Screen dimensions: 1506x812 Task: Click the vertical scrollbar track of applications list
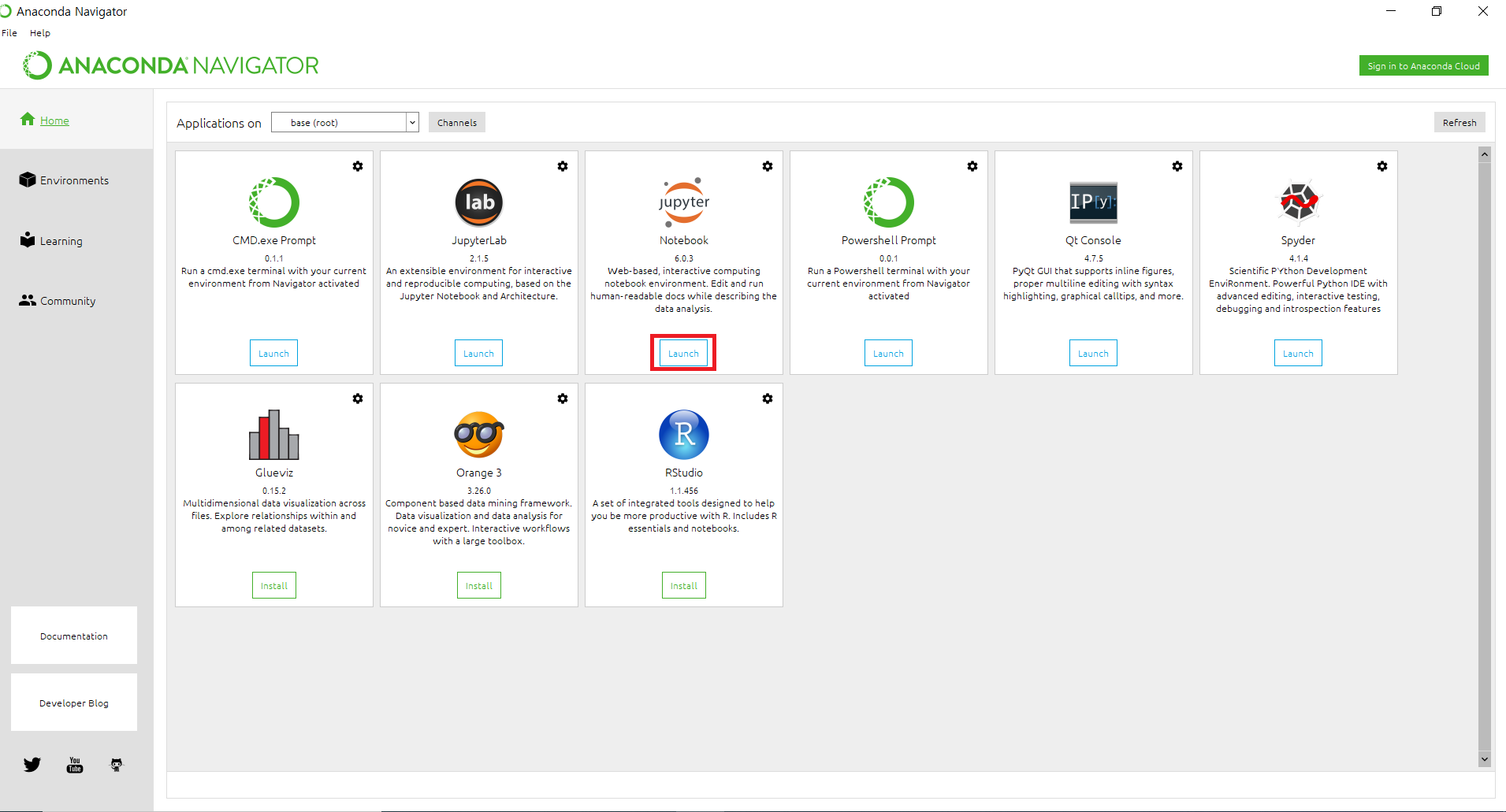(1485, 457)
